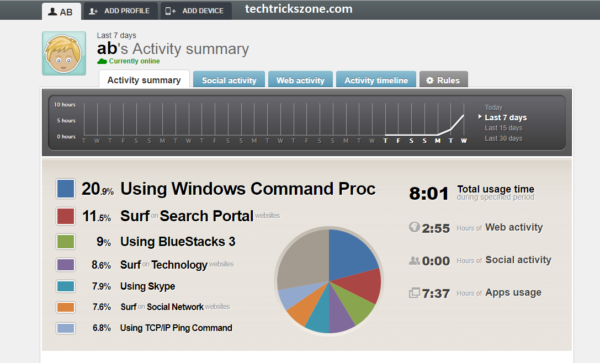Click the Using BlueStacks 3 entry
600x363 pixels.
(x=178, y=242)
